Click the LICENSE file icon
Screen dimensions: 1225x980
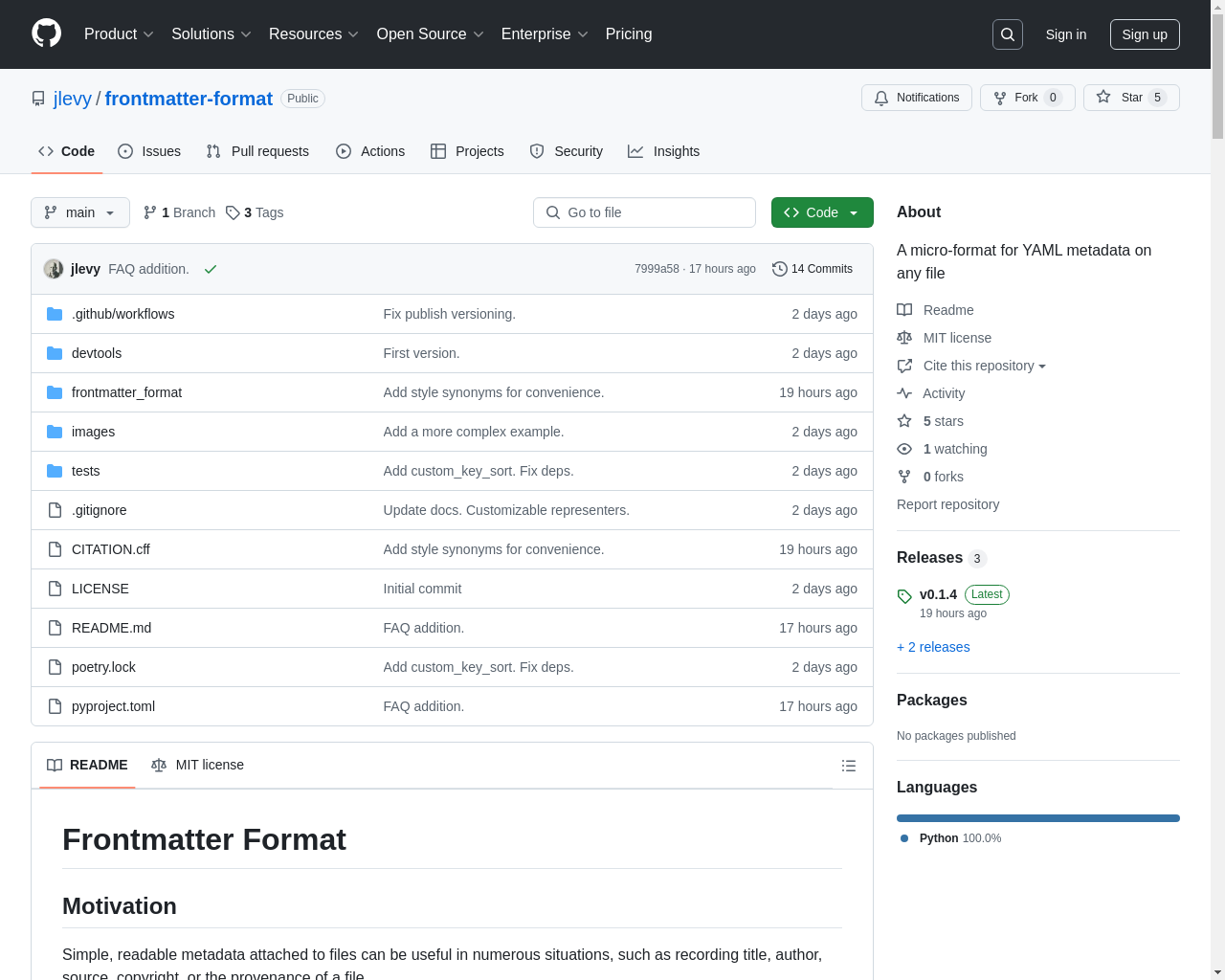point(55,589)
